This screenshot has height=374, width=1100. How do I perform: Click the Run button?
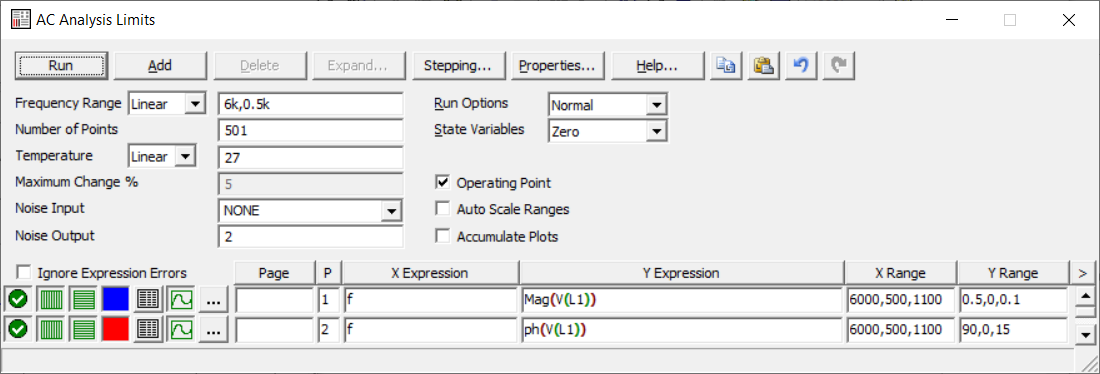coord(61,65)
